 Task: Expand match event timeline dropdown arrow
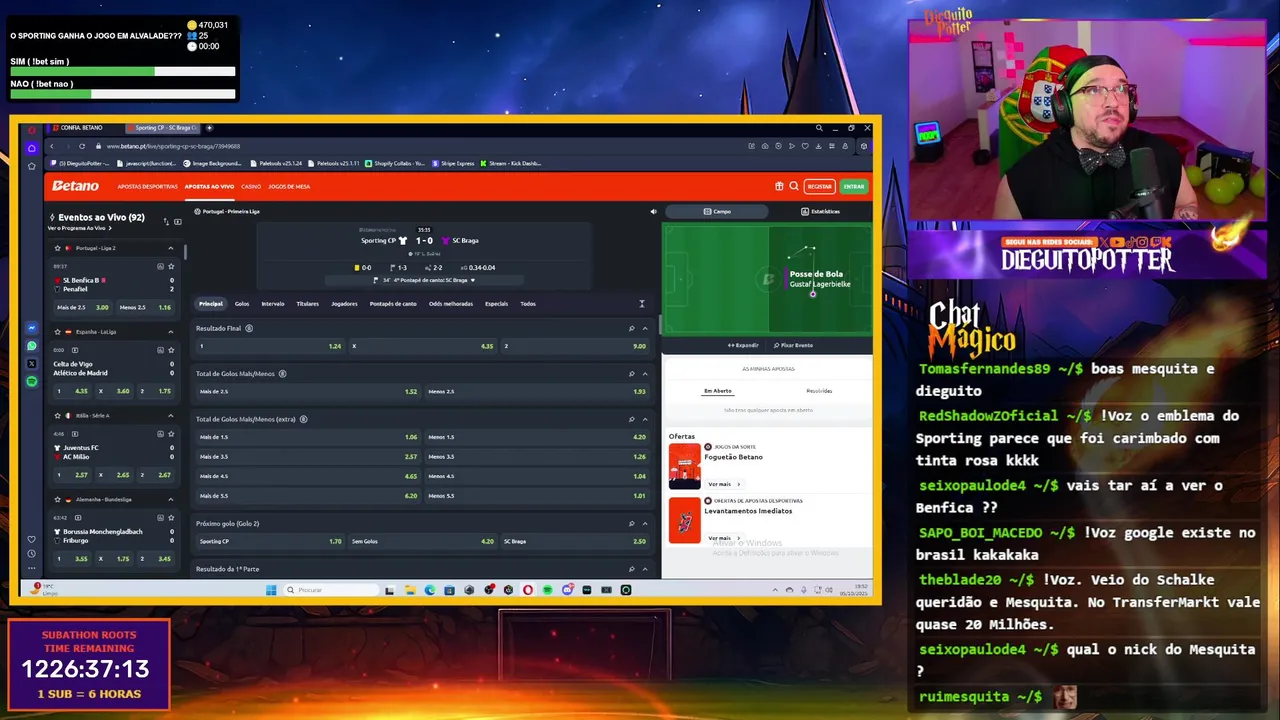pyautogui.click(x=472, y=280)
